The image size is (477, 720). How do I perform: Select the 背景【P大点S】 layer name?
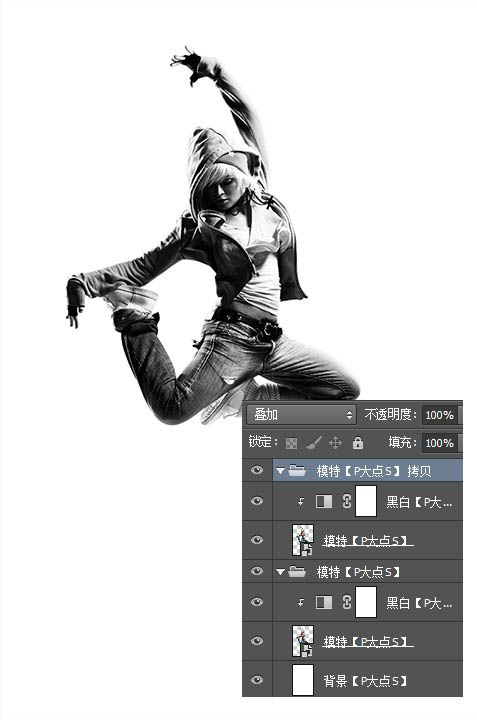[365, 681]
